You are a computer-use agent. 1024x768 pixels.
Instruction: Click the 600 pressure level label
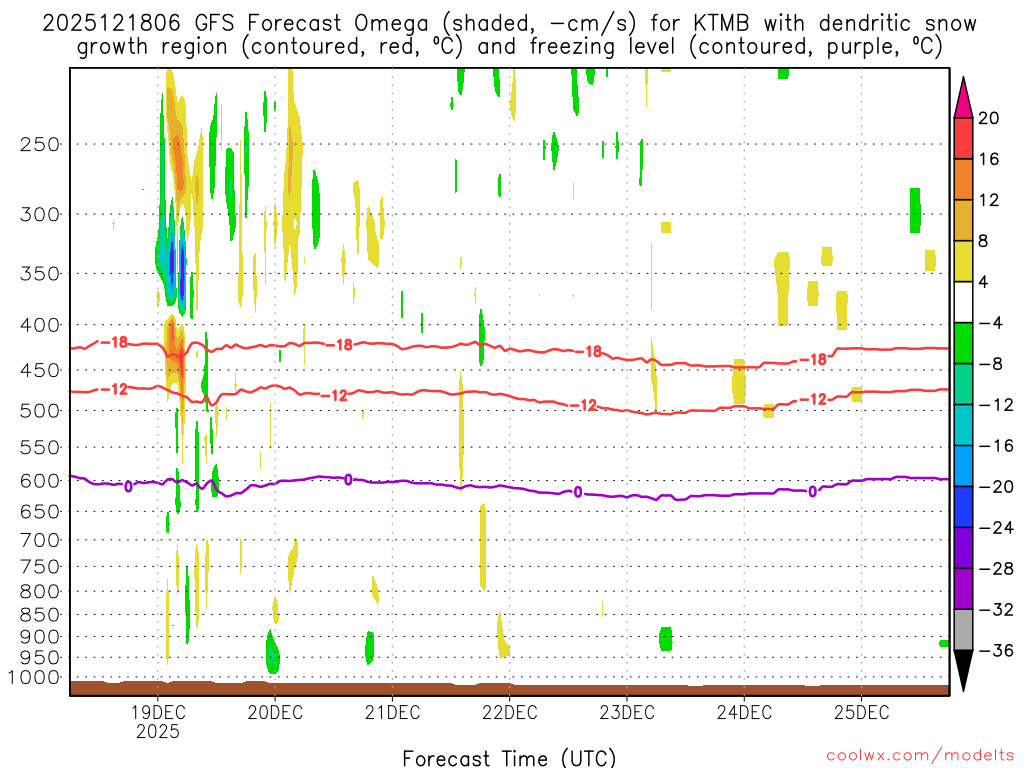tap(40, 481)
